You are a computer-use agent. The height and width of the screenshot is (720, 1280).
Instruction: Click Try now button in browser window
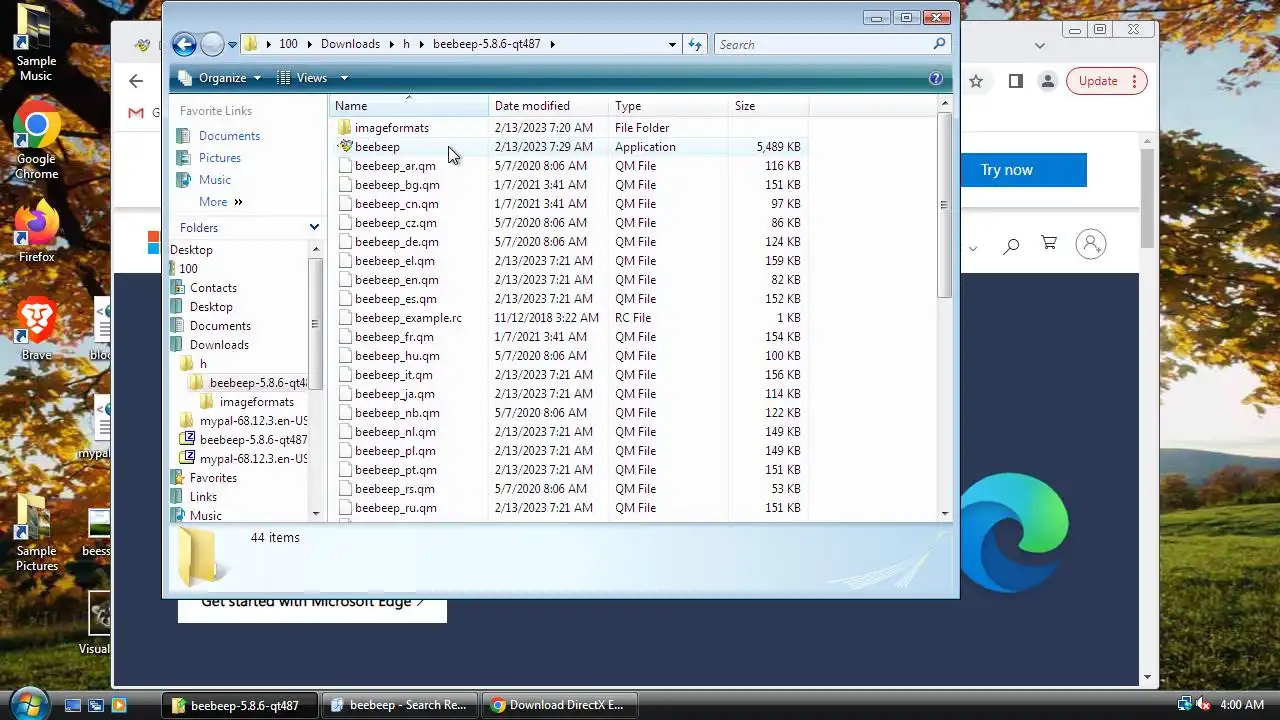tap(1006, 170)
